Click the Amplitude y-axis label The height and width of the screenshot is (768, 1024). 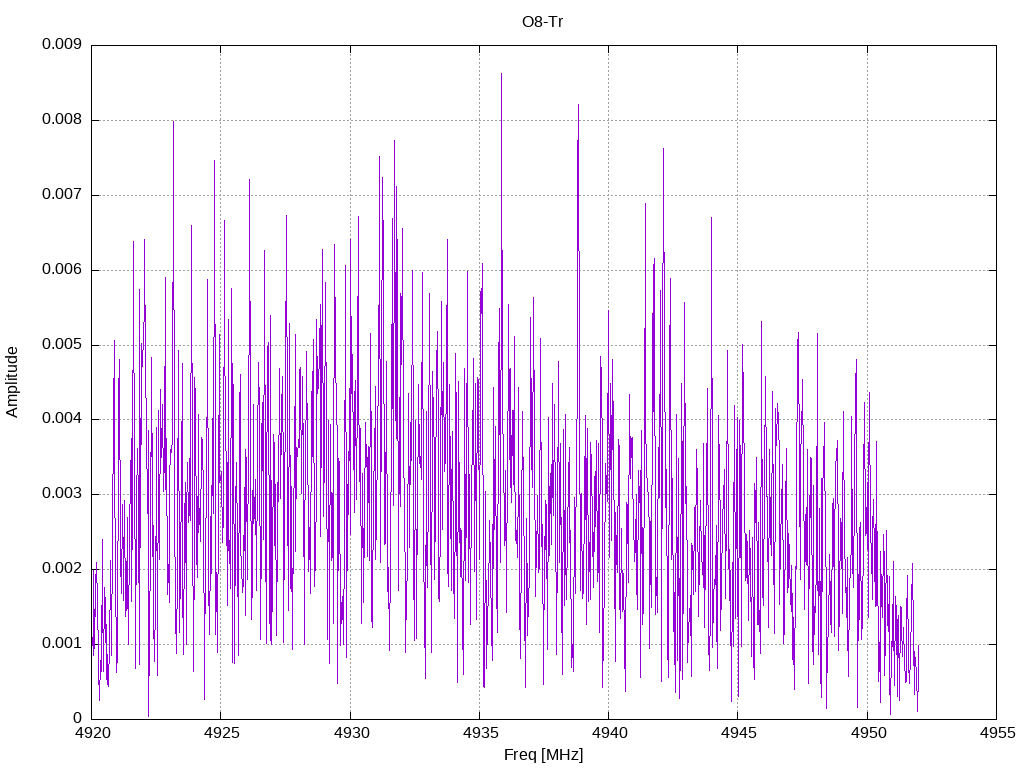coord(12,382)
